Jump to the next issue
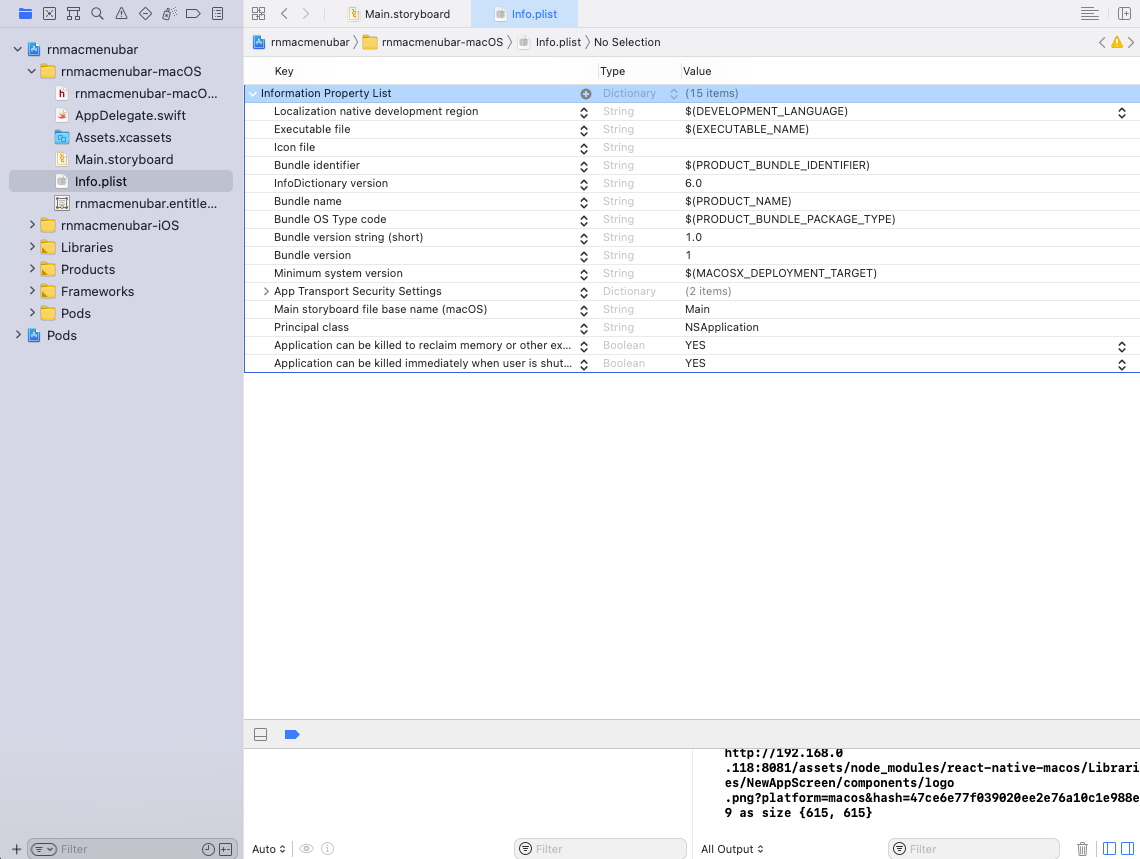The width and height of the screenshot is (1140, 859). (x=1131, y=42)
